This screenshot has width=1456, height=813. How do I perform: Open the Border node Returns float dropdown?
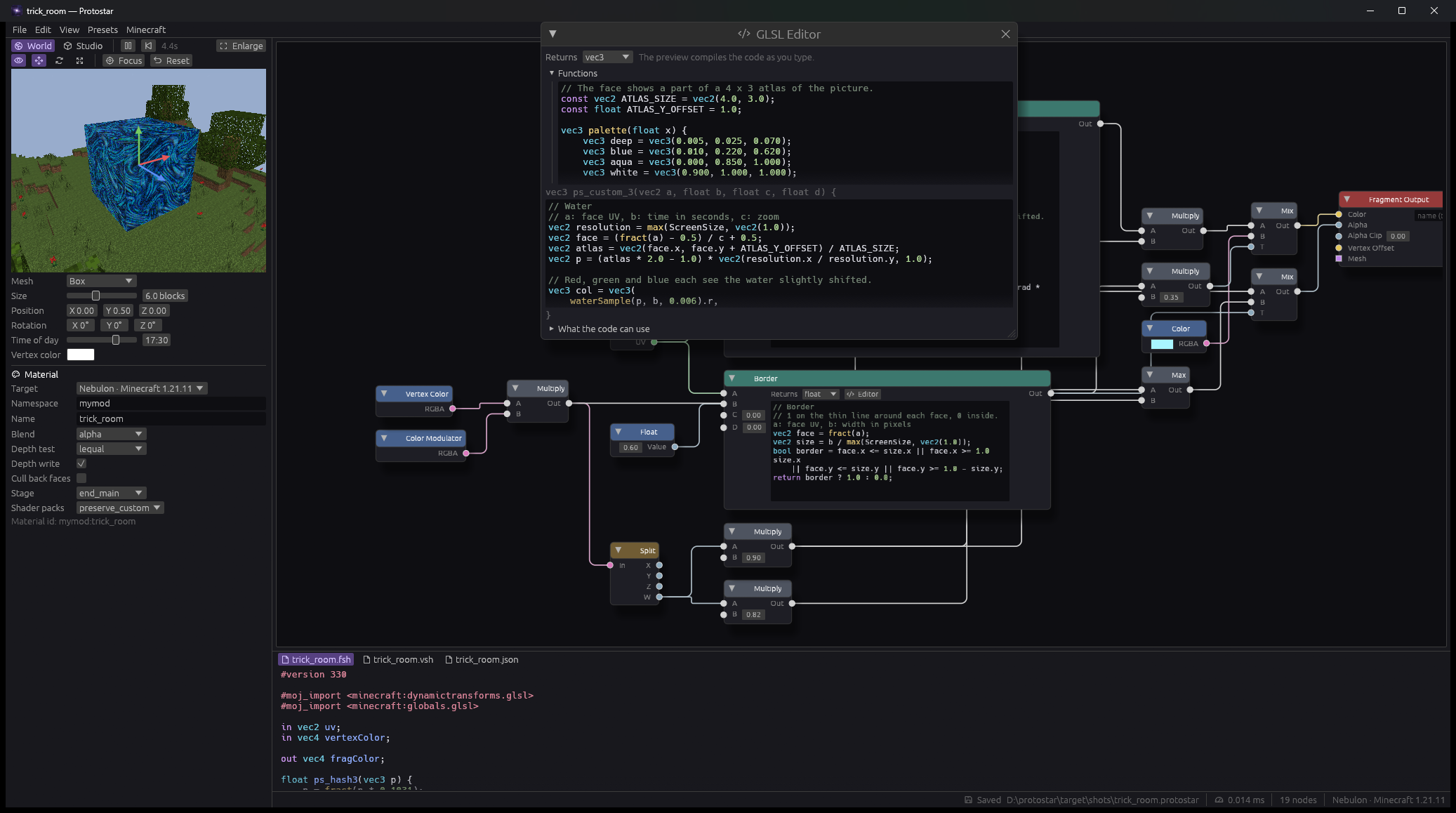click(820, 394)
